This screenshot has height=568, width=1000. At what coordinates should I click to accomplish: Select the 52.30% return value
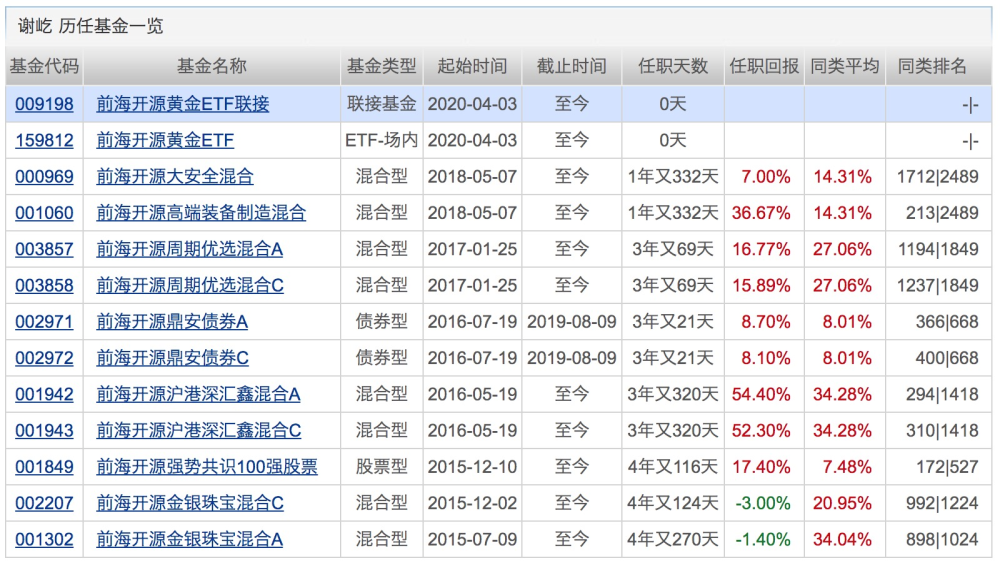(x=761, y=431)
